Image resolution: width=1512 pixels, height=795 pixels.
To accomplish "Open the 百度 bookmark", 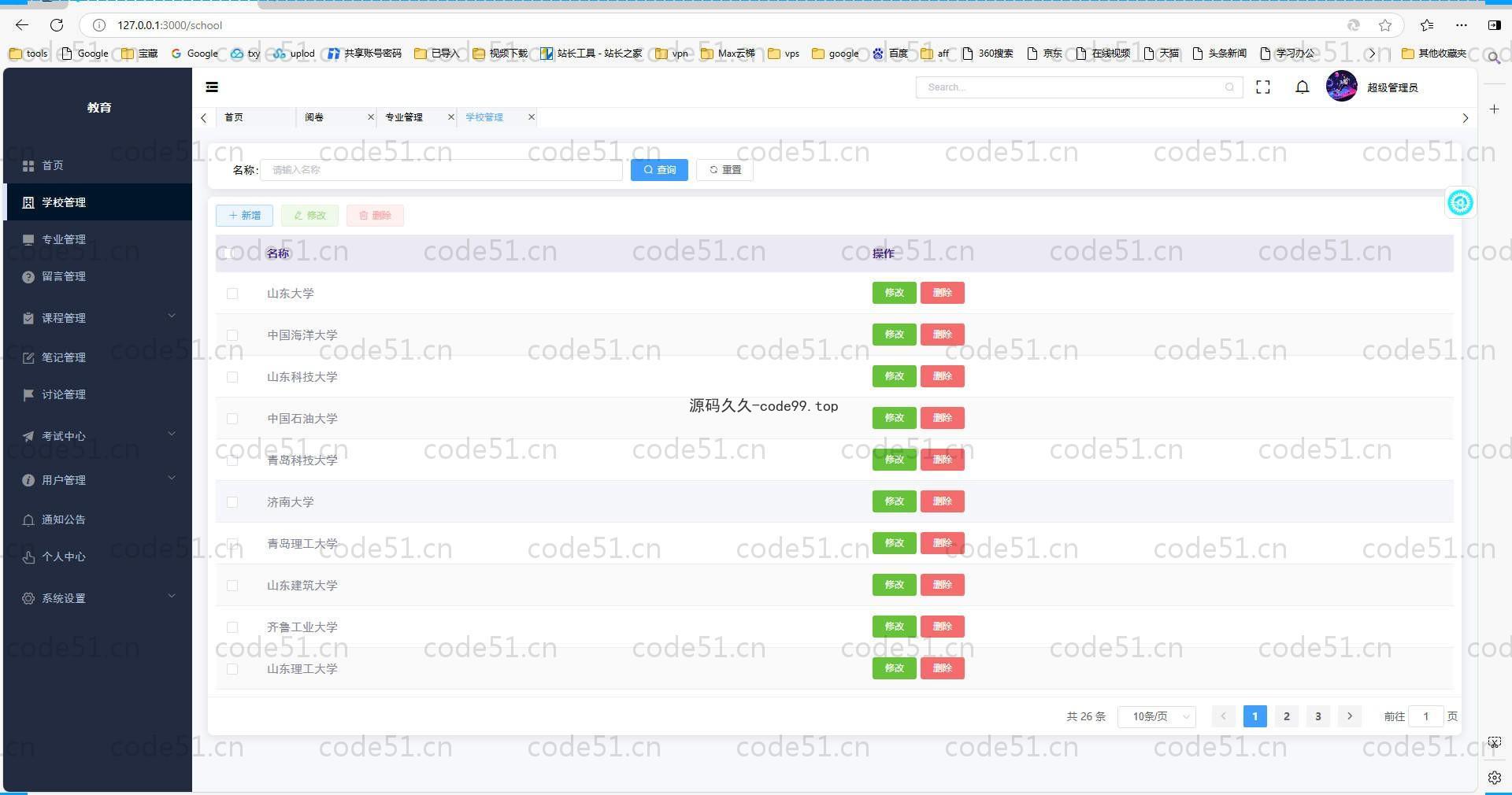I will [x=890, y=54].
